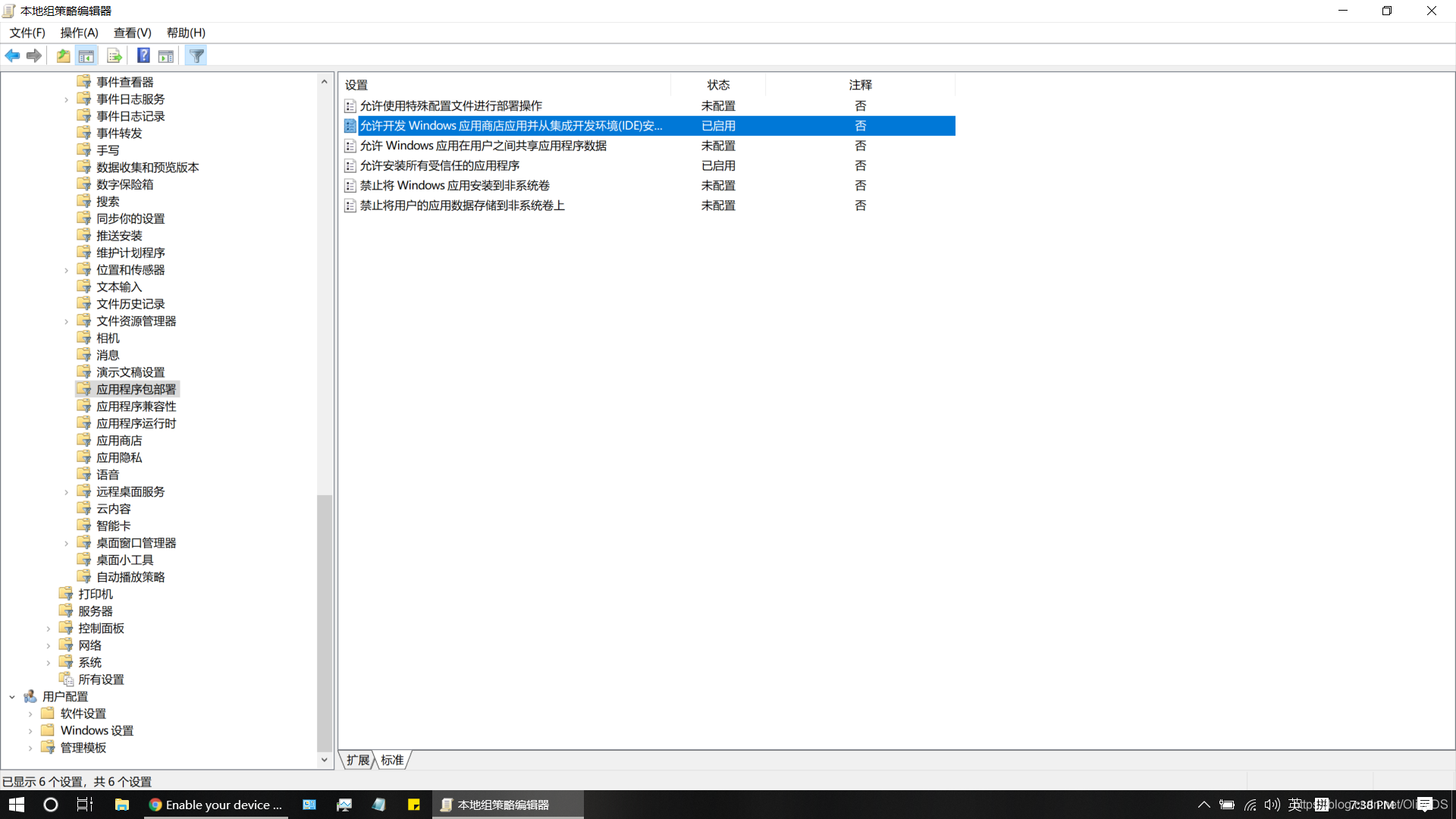Viewport: 1456px width, 819px height.
Task: Sort by the 状态 column header
Action: (718, 85)
